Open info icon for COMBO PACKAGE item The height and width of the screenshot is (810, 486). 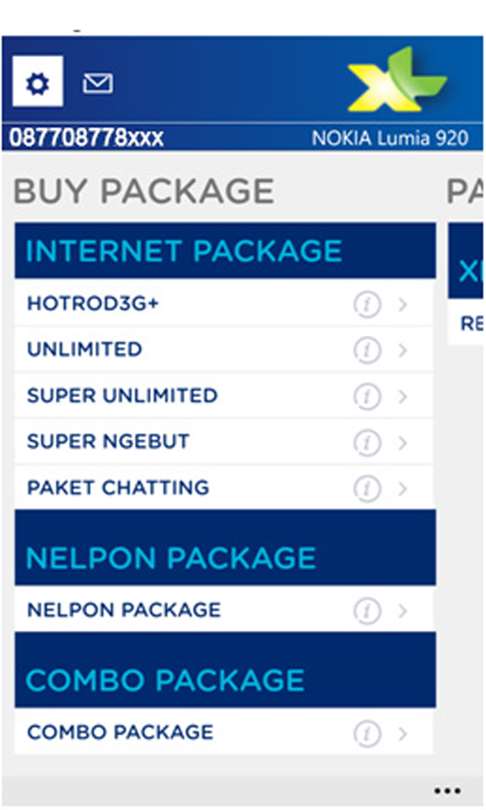coord(367,734)
